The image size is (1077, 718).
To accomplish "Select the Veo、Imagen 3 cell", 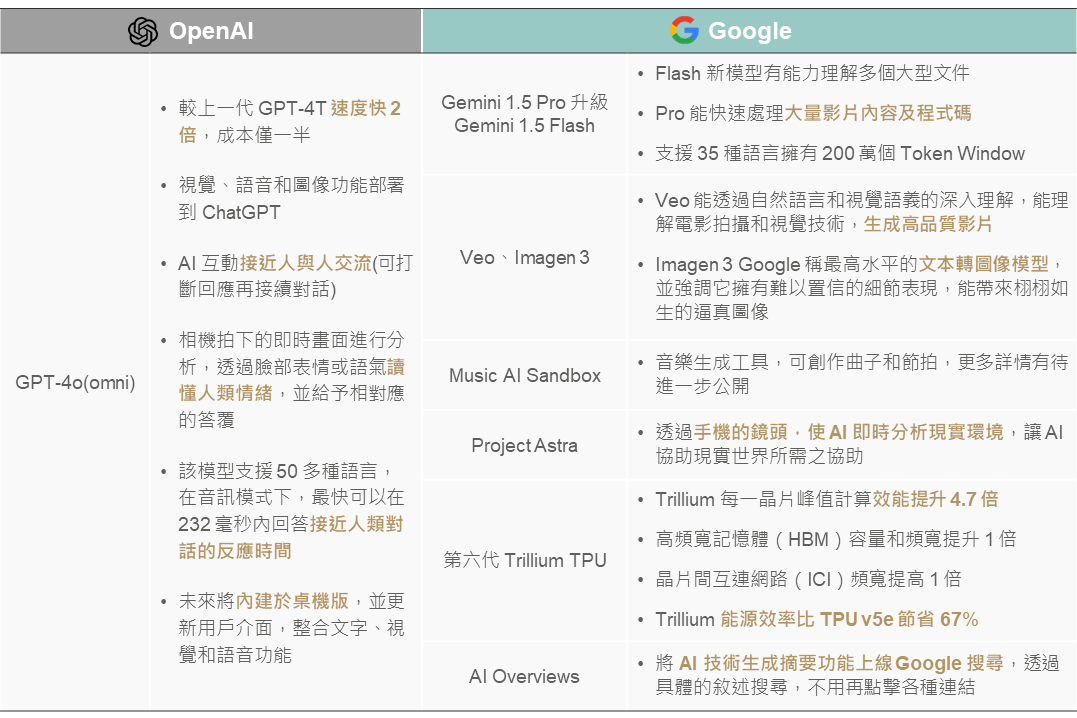I will coord(524,258).
